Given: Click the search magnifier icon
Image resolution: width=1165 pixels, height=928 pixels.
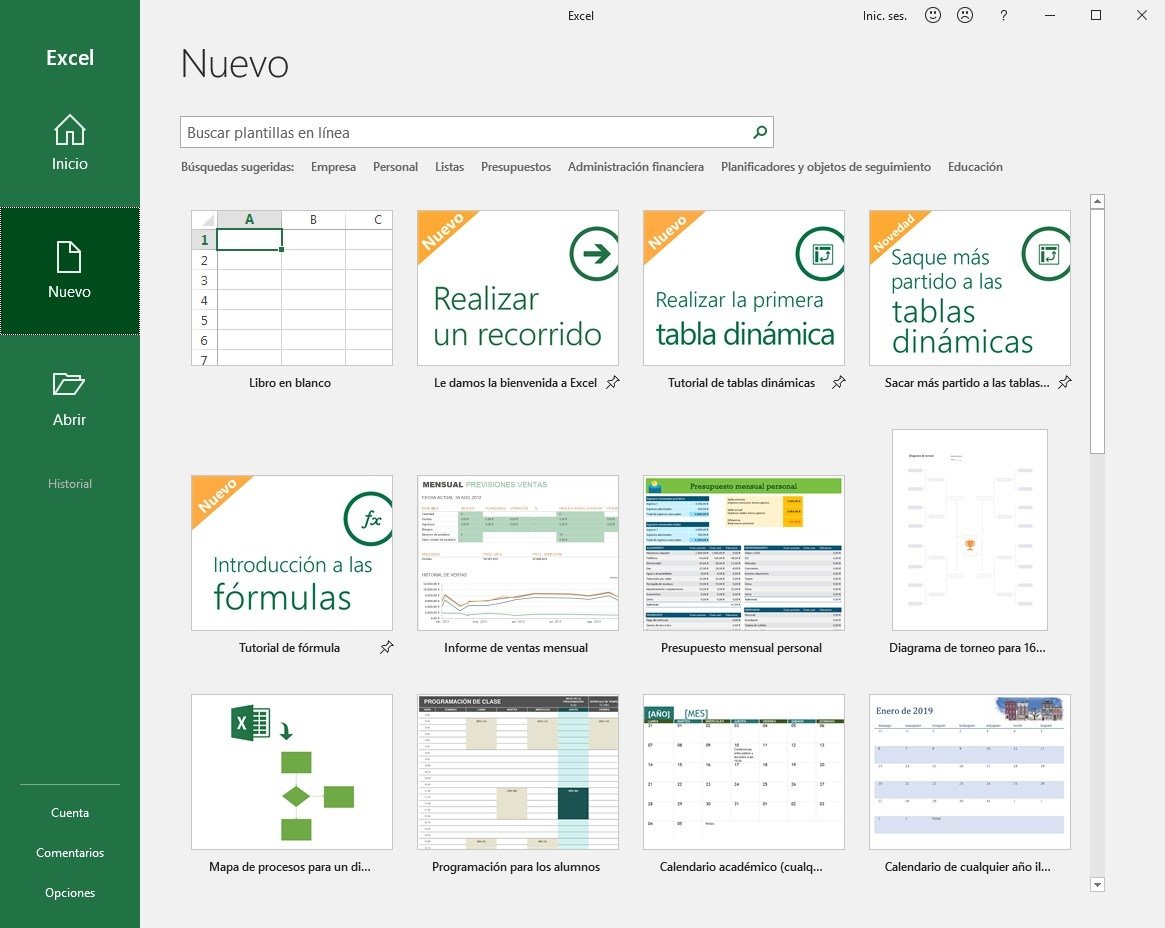Looking at the screenshot, I should coord(759,132).
